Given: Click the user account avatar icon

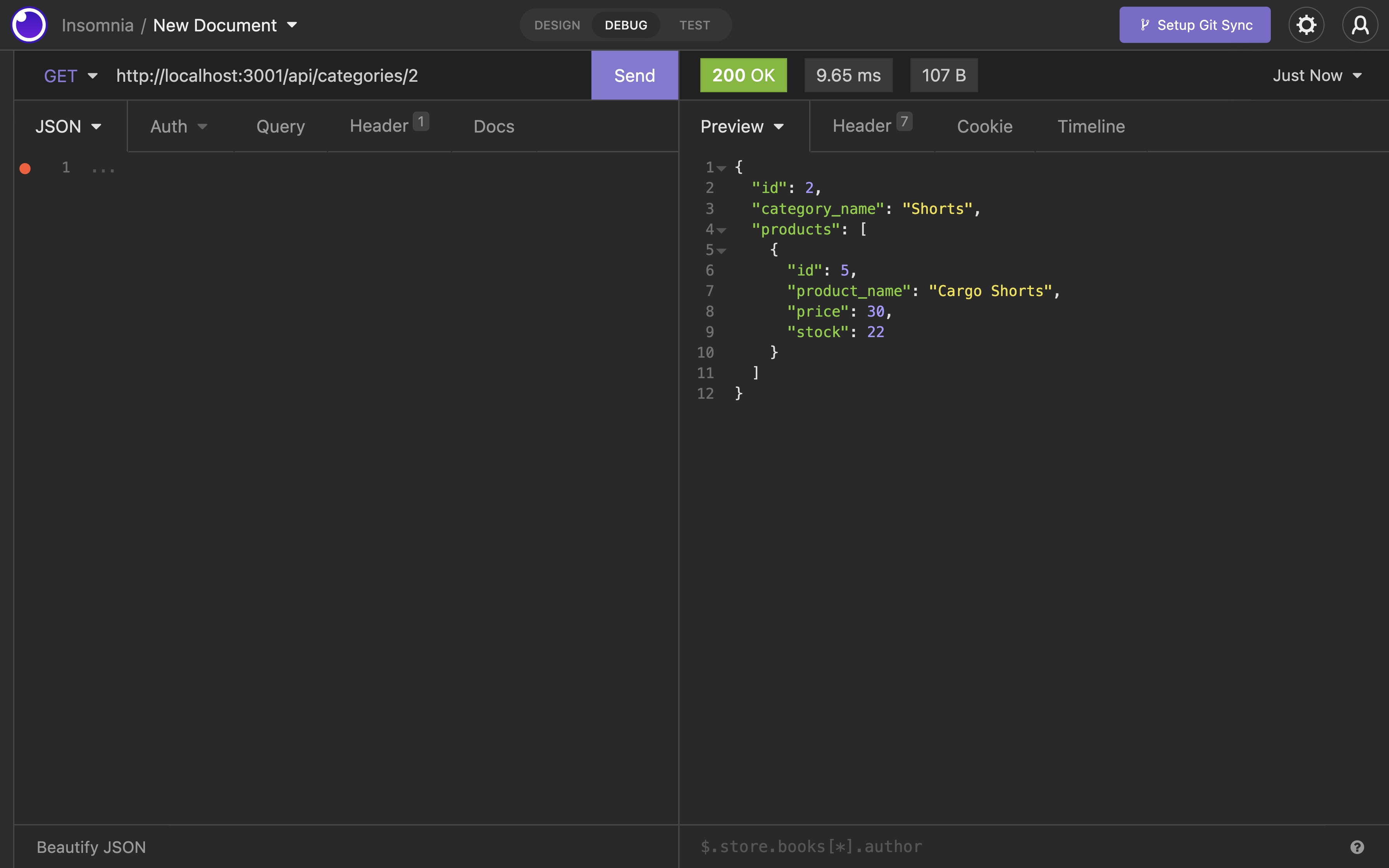Looking at the screenshot, I should click(1360, 25).
